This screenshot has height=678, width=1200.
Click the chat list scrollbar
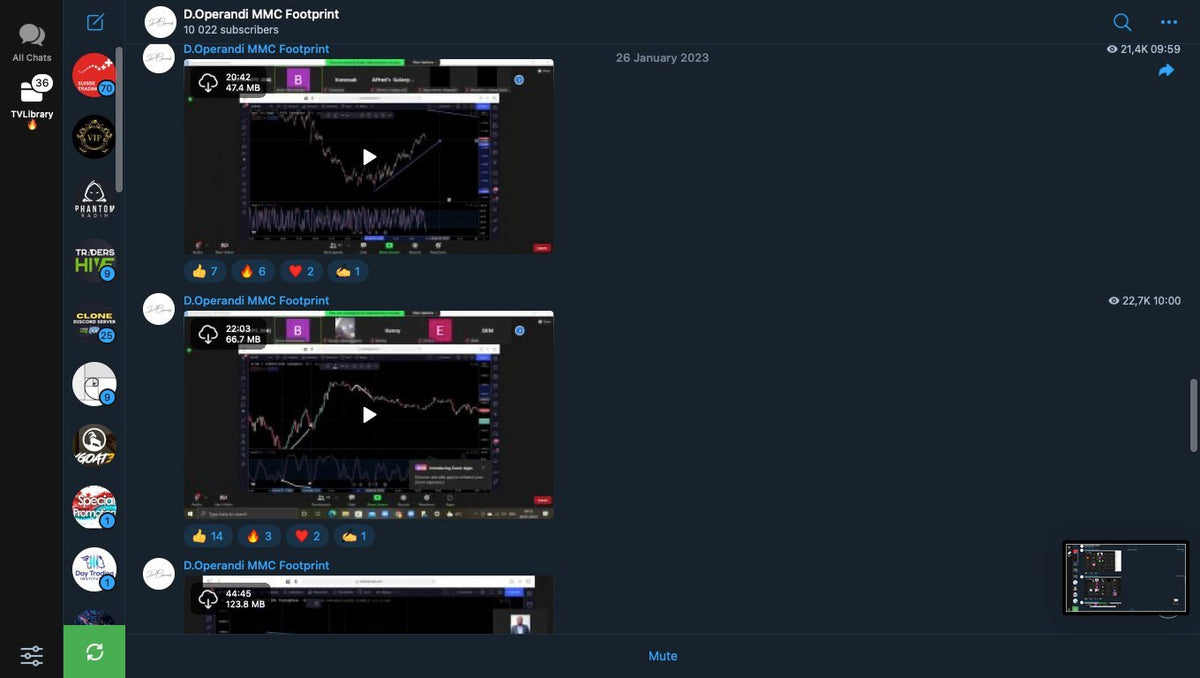point(119,120)
